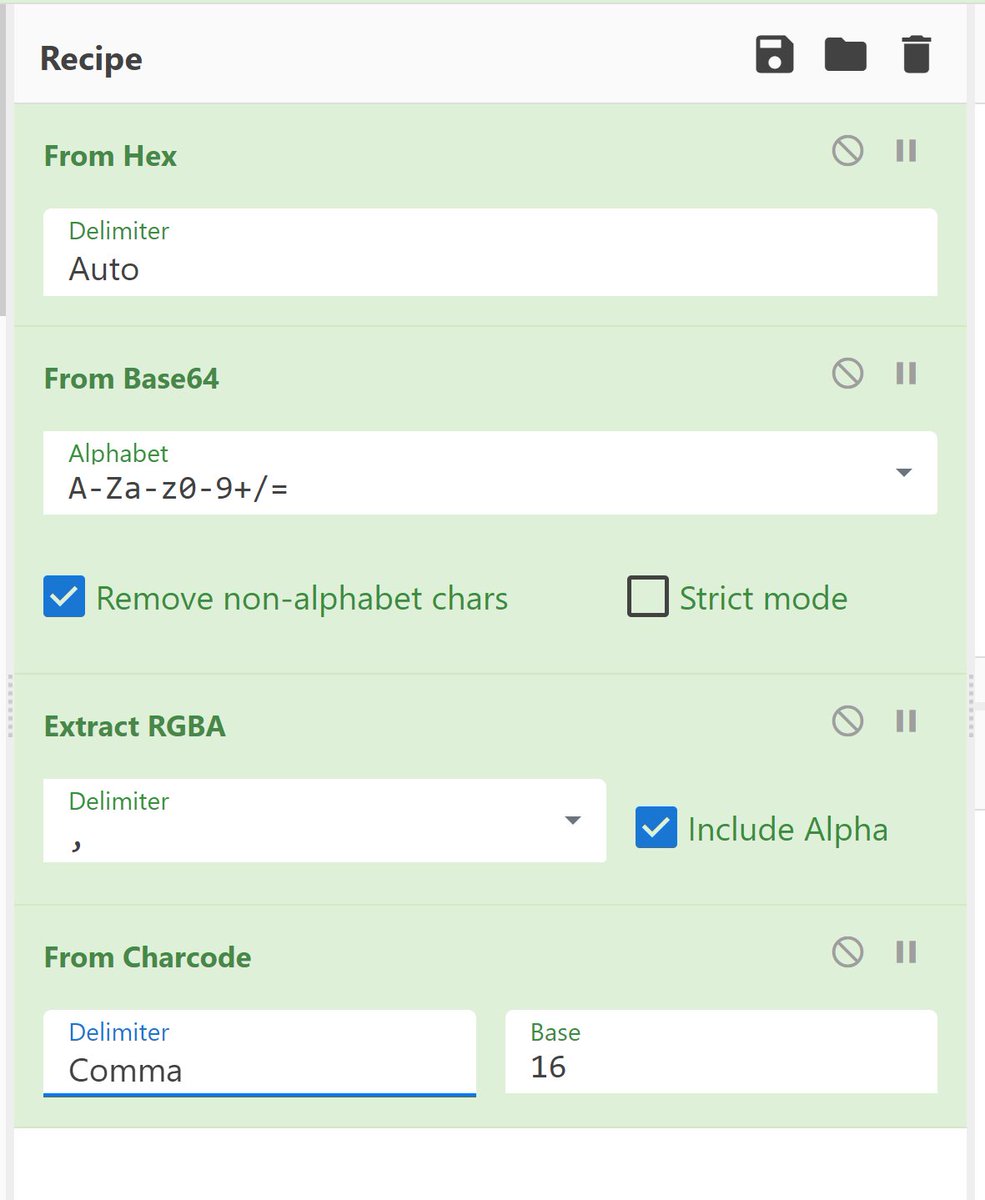Select the From Charcode operation title
Viewport: 985px width, 1200px height.
[147, 958]
